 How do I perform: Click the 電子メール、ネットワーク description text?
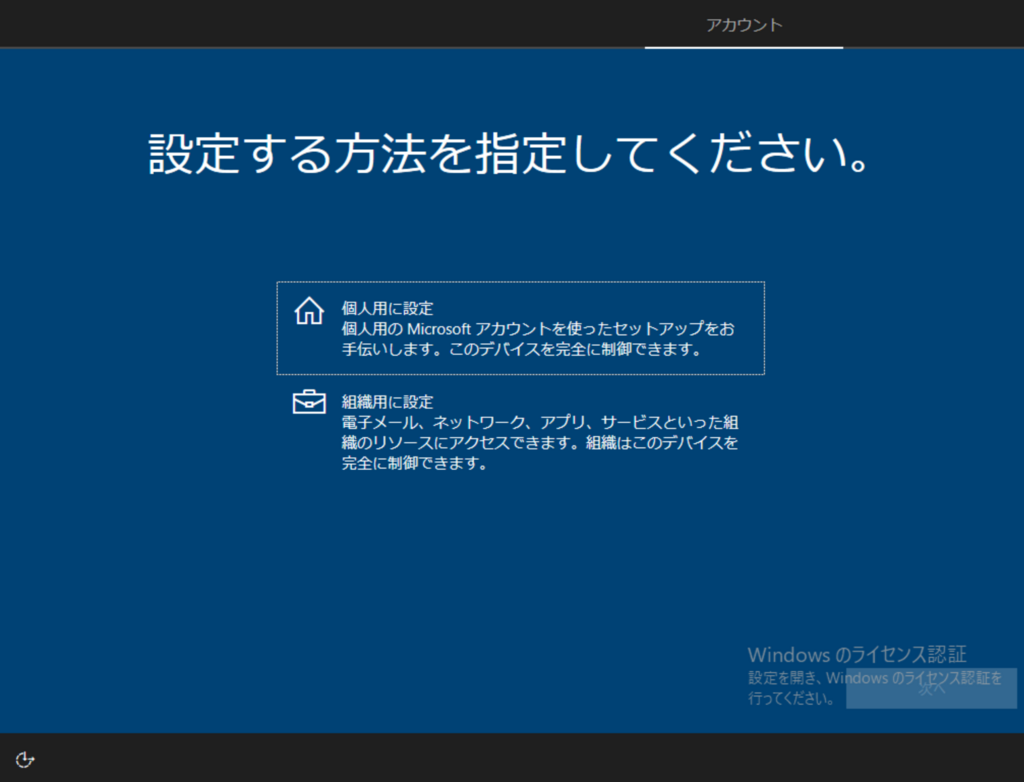click(x=540, y=443)
